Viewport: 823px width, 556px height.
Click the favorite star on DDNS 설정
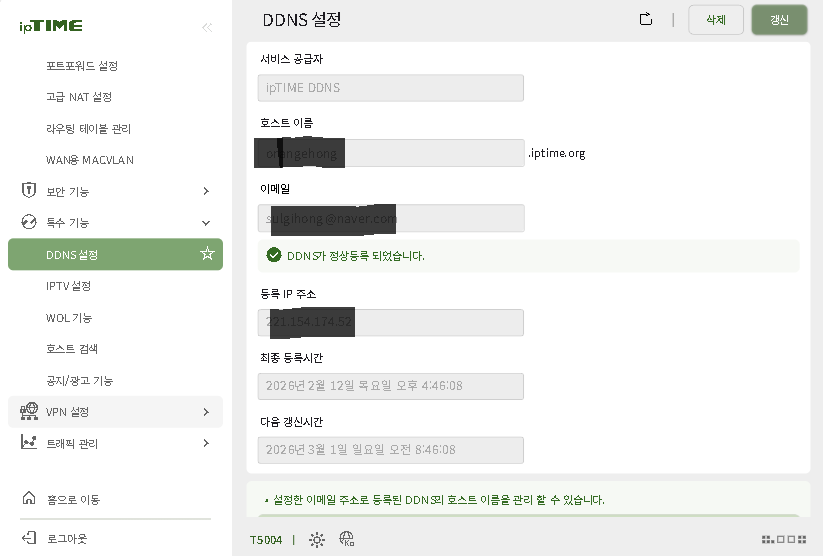[x=207, y=254]
